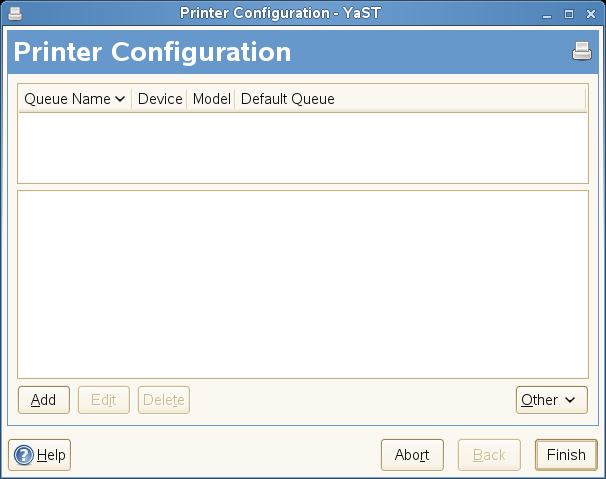Image resolution: width=606 pixels, height=479 pixels.
Task: Open Help with the question mark button
Action: click(x=40, y=455)
